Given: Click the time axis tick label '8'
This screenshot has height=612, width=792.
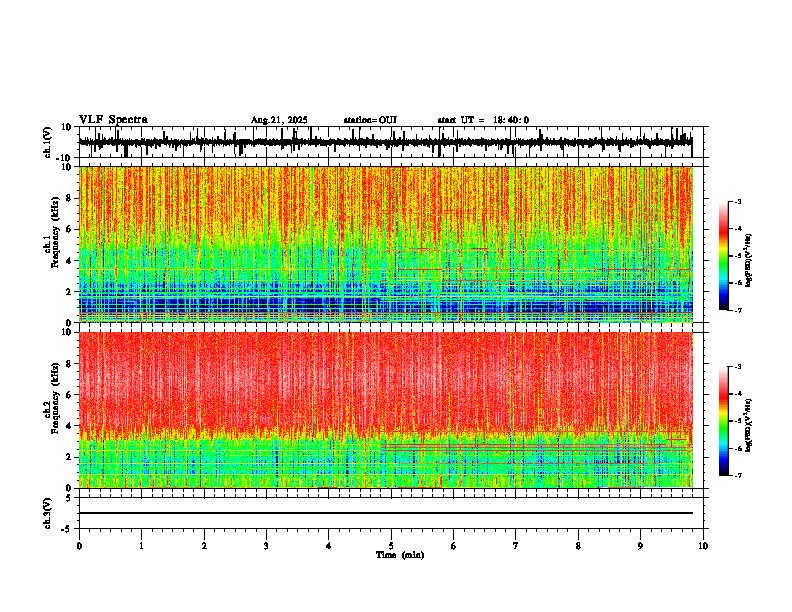Looking at the screenshot, I should coord(578,546).
